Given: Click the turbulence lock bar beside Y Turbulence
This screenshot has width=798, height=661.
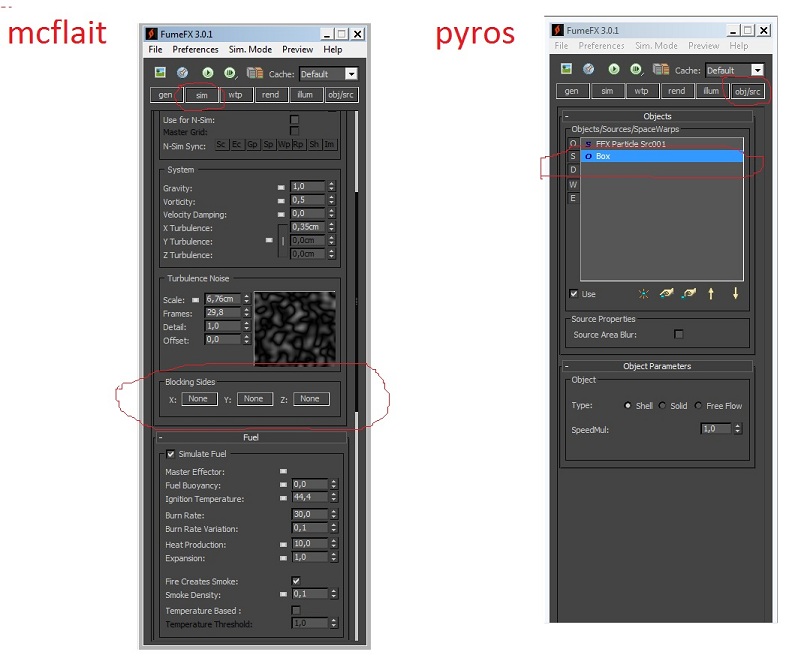Looking at the screenshot, I should pyautogui.click(x=282, y=241).
